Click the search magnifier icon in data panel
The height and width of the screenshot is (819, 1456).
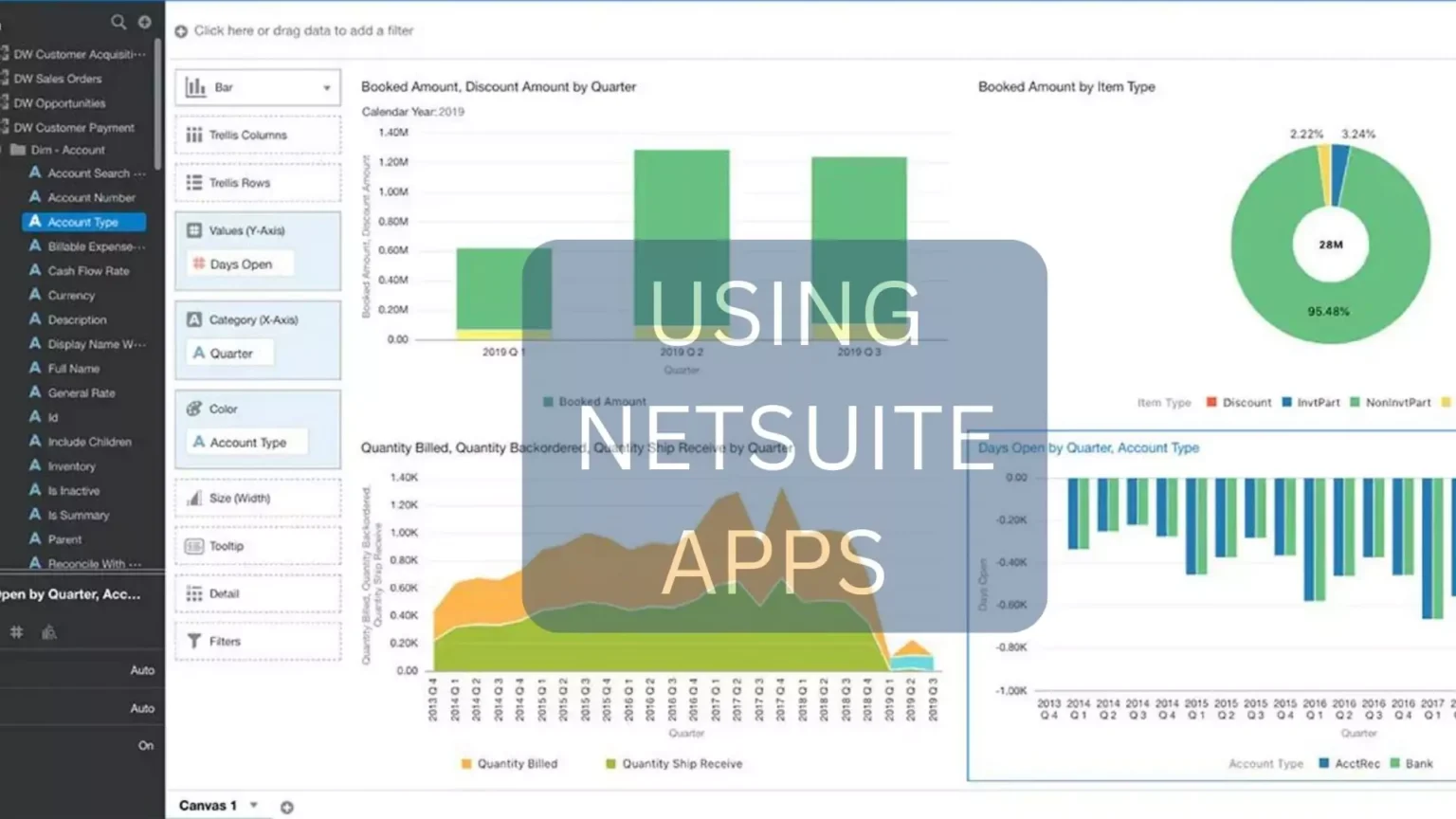(x=118, y=21)
